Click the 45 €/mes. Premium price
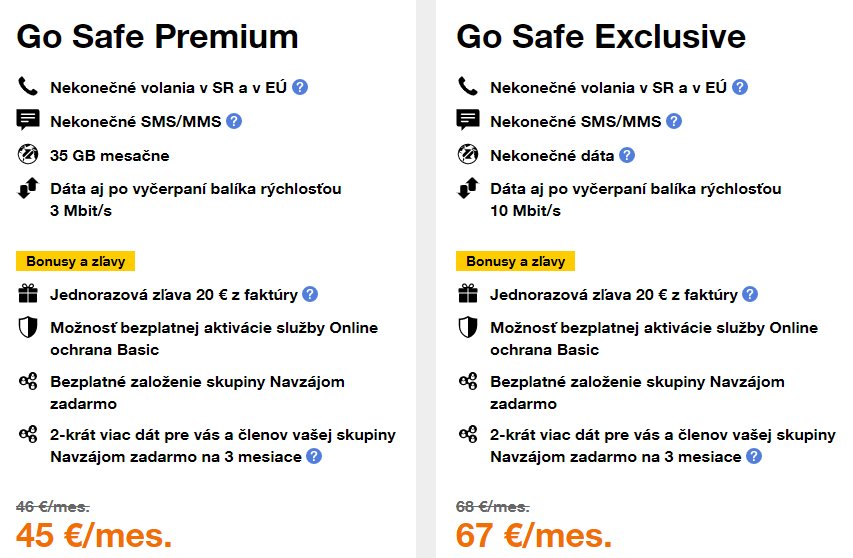This screenshot has height=558, width=853. pos(94,535)
